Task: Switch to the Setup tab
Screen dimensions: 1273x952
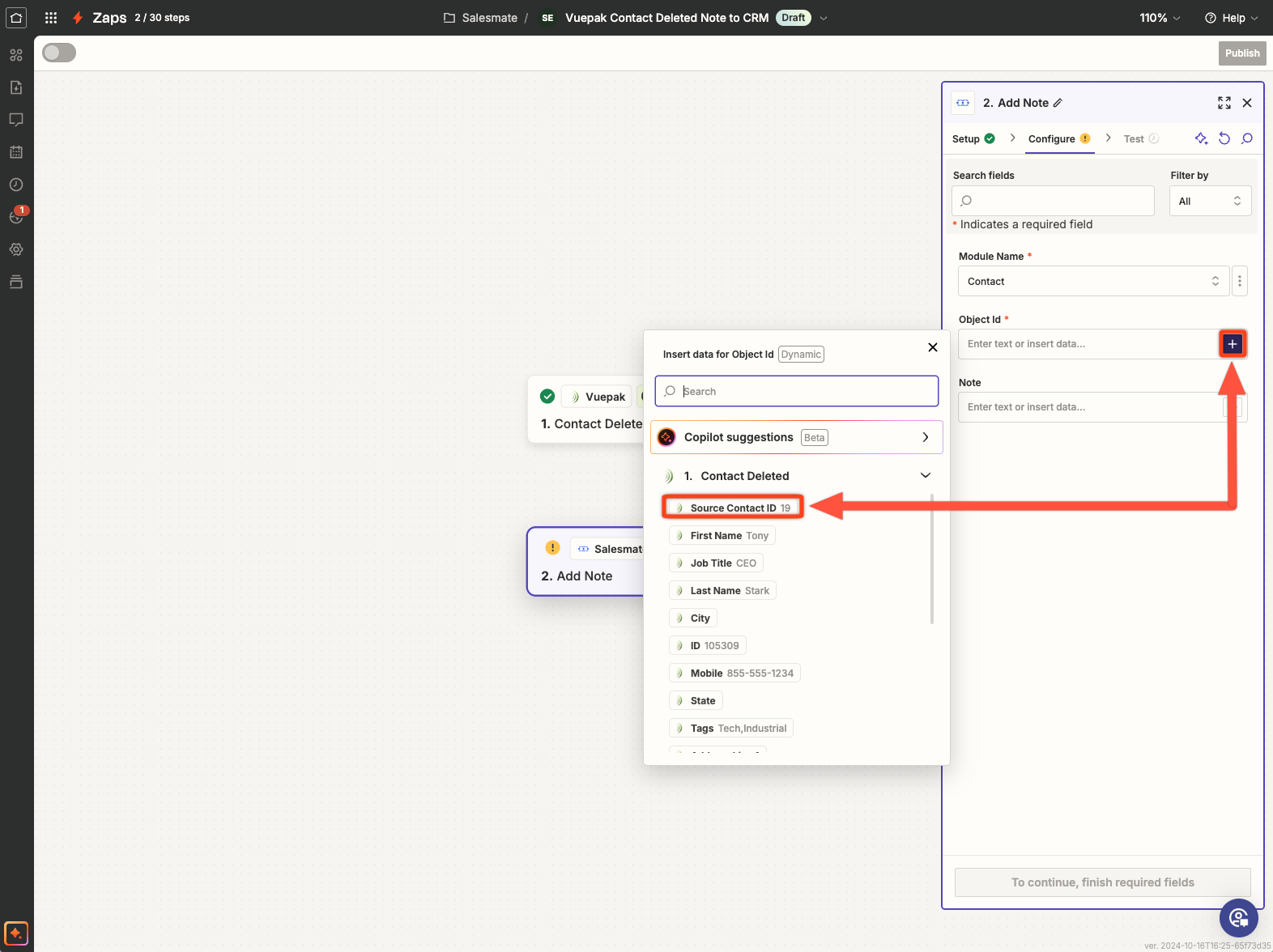Action: click(x=966, y=139)
